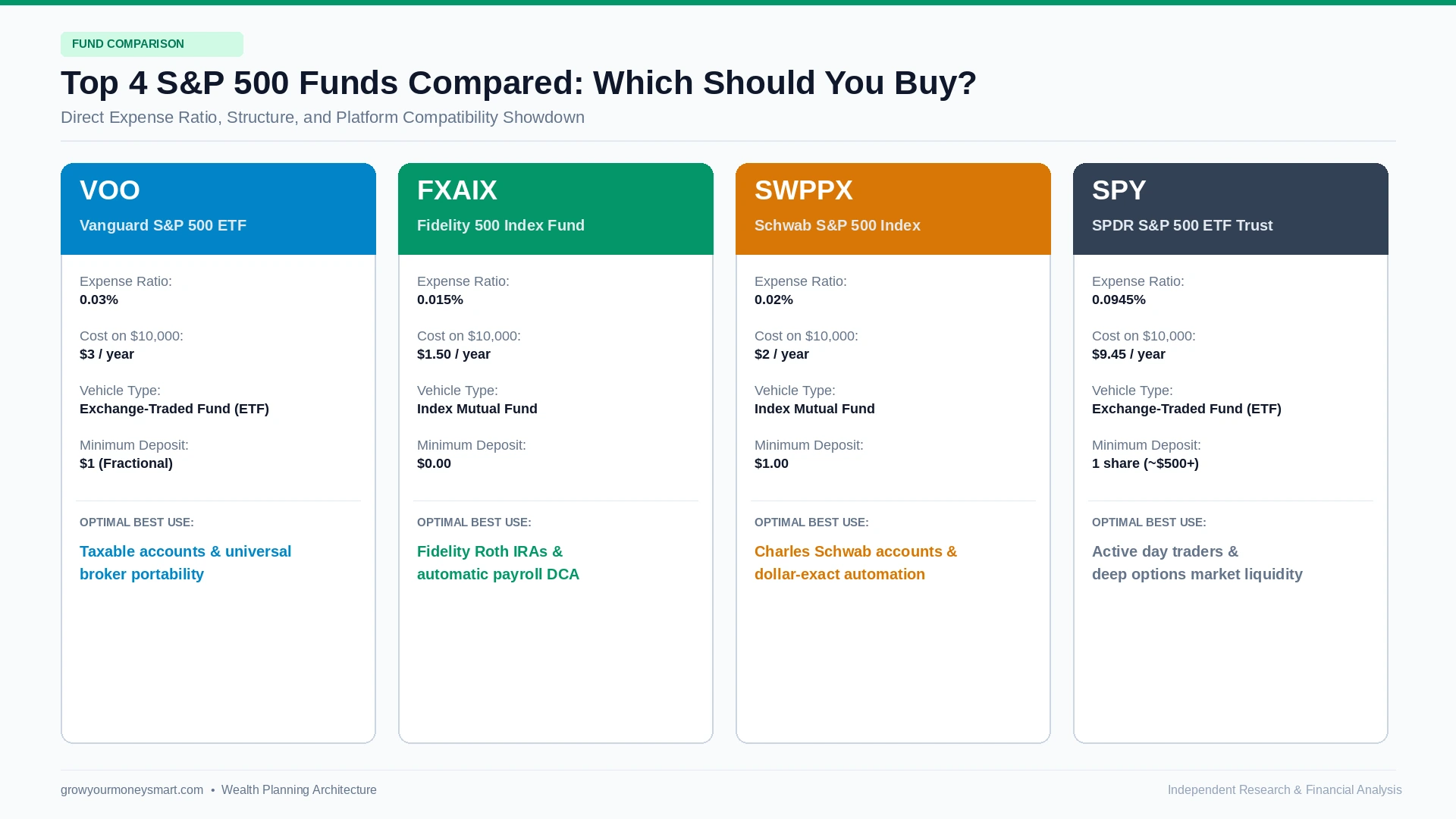Click 'Independent Research & Financial Analysis' footer text
This screenshot has height=819, width=1456.
(x=1285, y=790)
